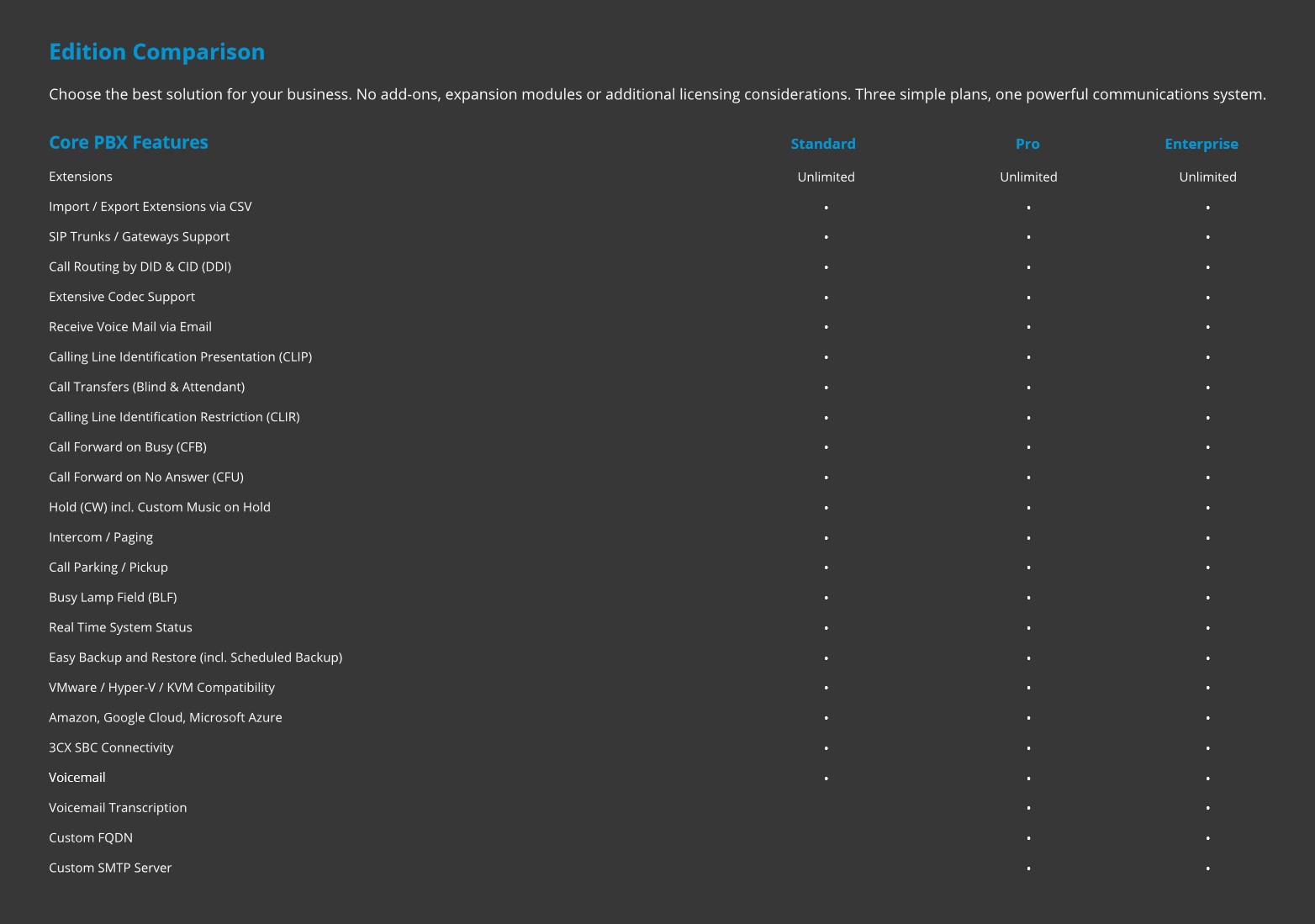This screenshot has height=924, width=1315.
Task: Click the Pro bullet for Custom FQDN
Action: [x=1028, y=838]
